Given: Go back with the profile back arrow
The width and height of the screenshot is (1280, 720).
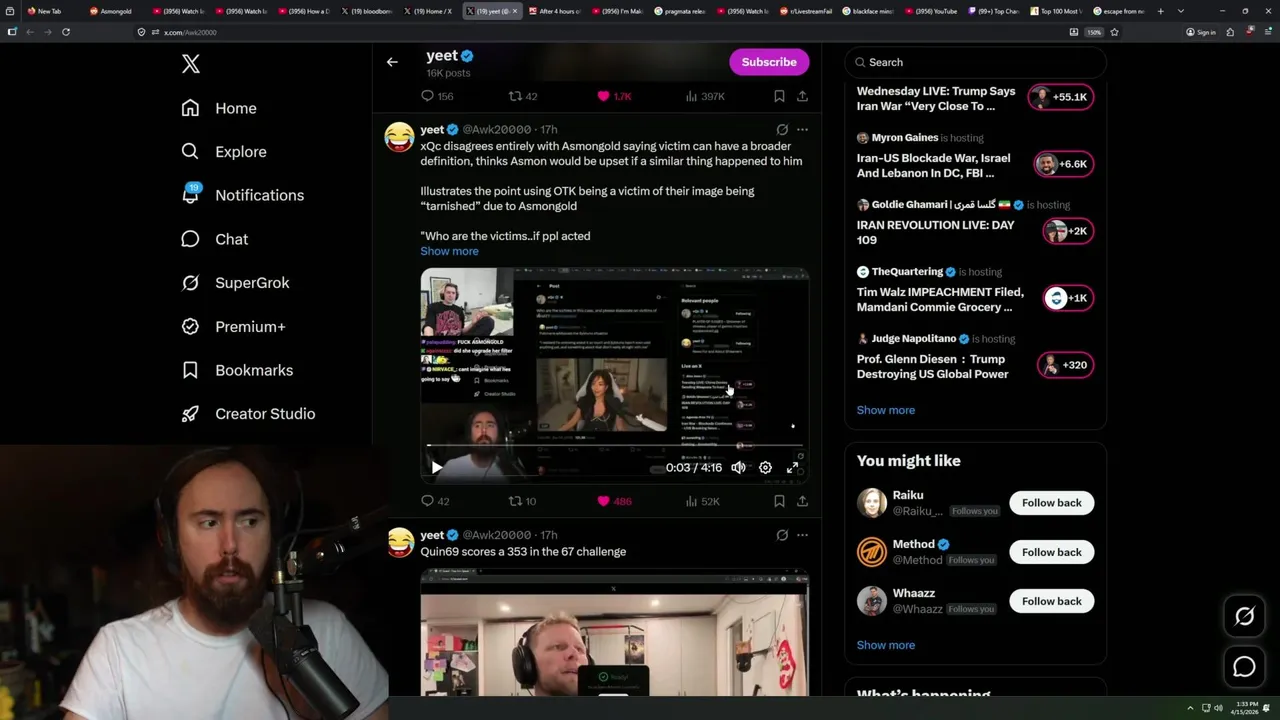Looking at the screenshot, I should [x=392, y=62].
